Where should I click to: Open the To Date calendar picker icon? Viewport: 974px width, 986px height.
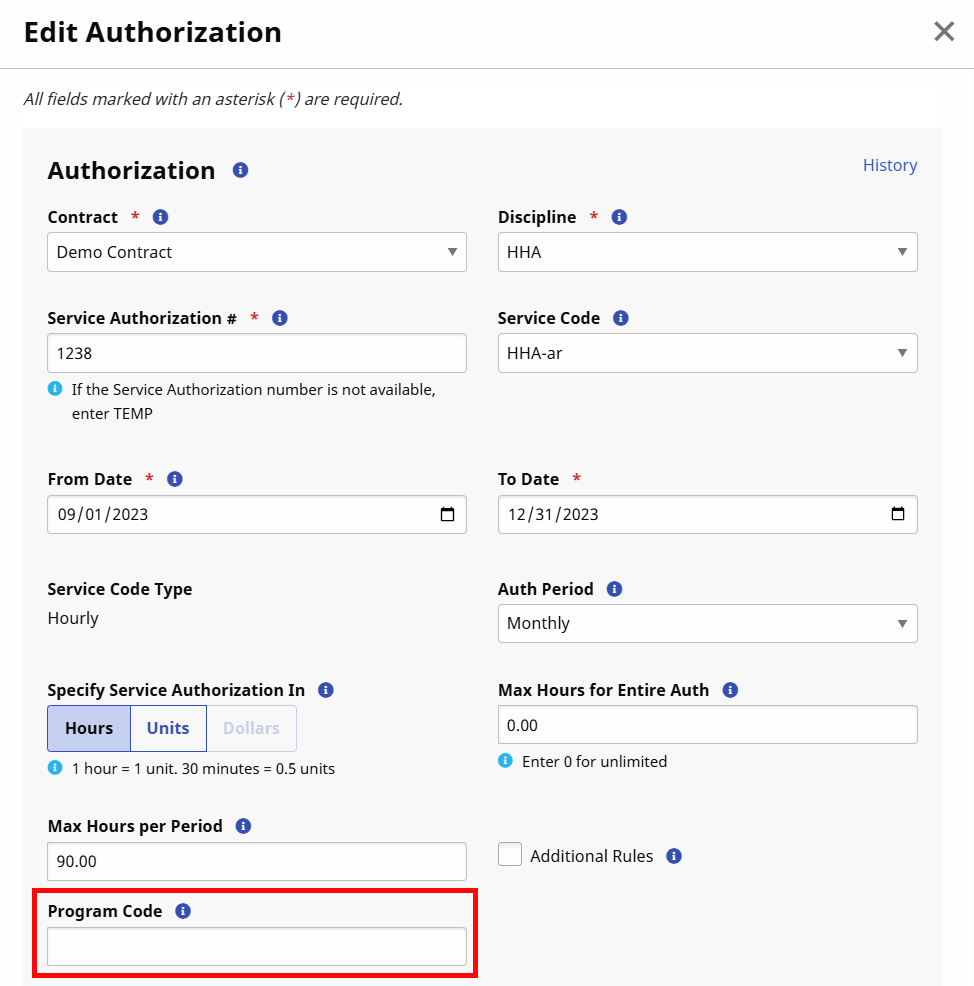(x=899, y=514)
